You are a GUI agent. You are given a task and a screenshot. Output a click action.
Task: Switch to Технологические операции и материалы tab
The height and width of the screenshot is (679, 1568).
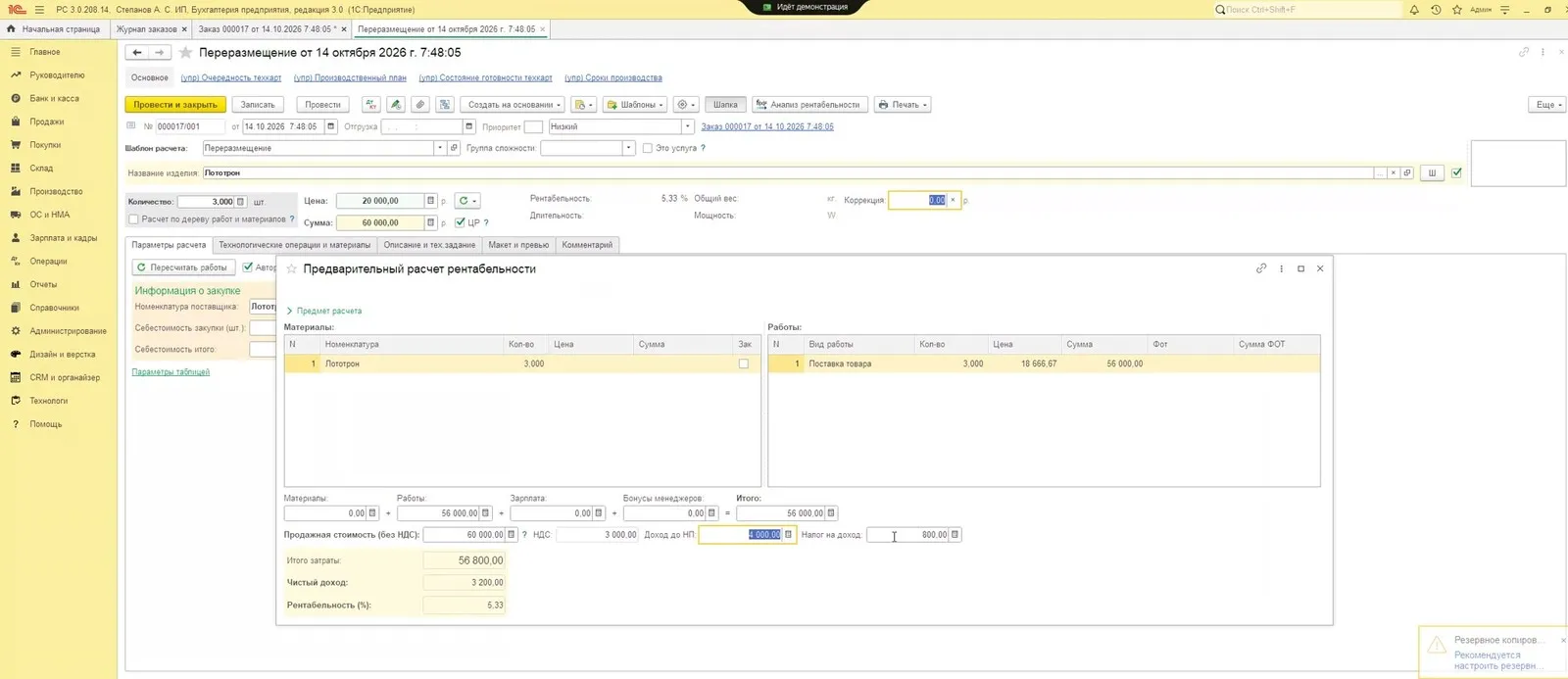(x=295, y=245)
